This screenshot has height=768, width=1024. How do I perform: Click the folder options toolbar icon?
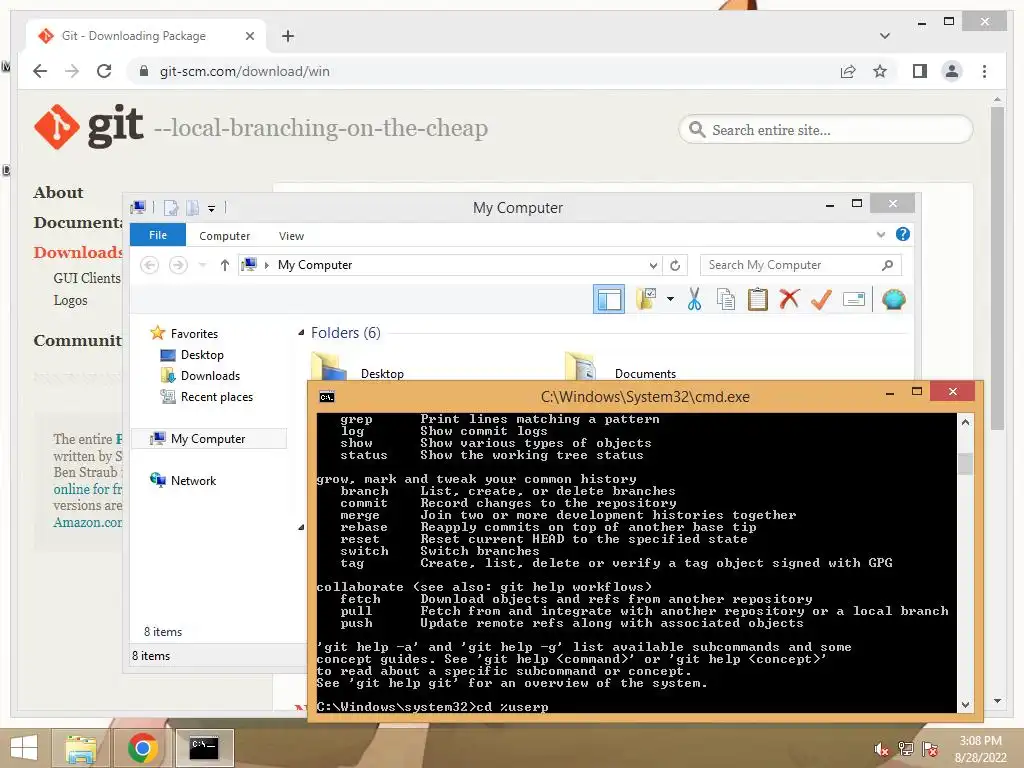click(x=646, y=299)
